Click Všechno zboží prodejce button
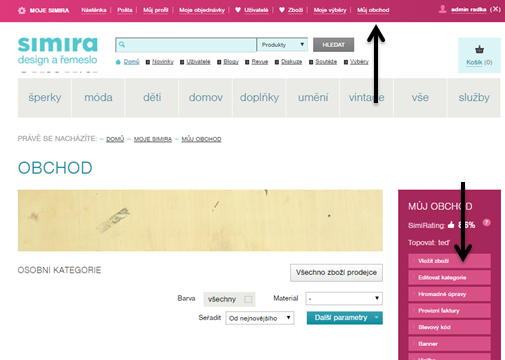Image resolution: width=505 pixels, height=360 pixels. (336, 273)
